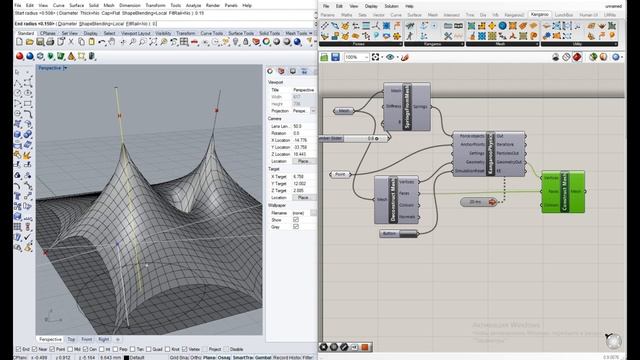640x360 pixels.
Task: Click Save icon in Rhino toolbar
Action: (x=40, y=42)
